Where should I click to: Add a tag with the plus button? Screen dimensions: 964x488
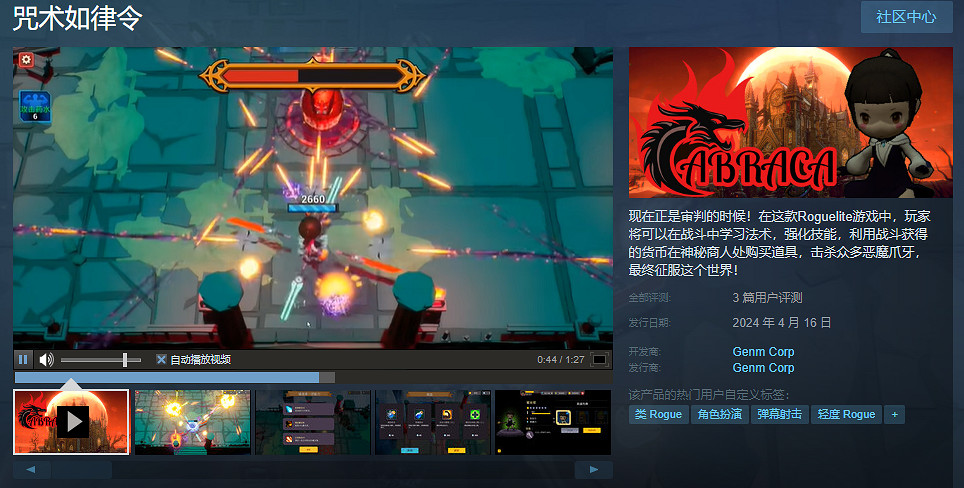click(x=895, y=414)
